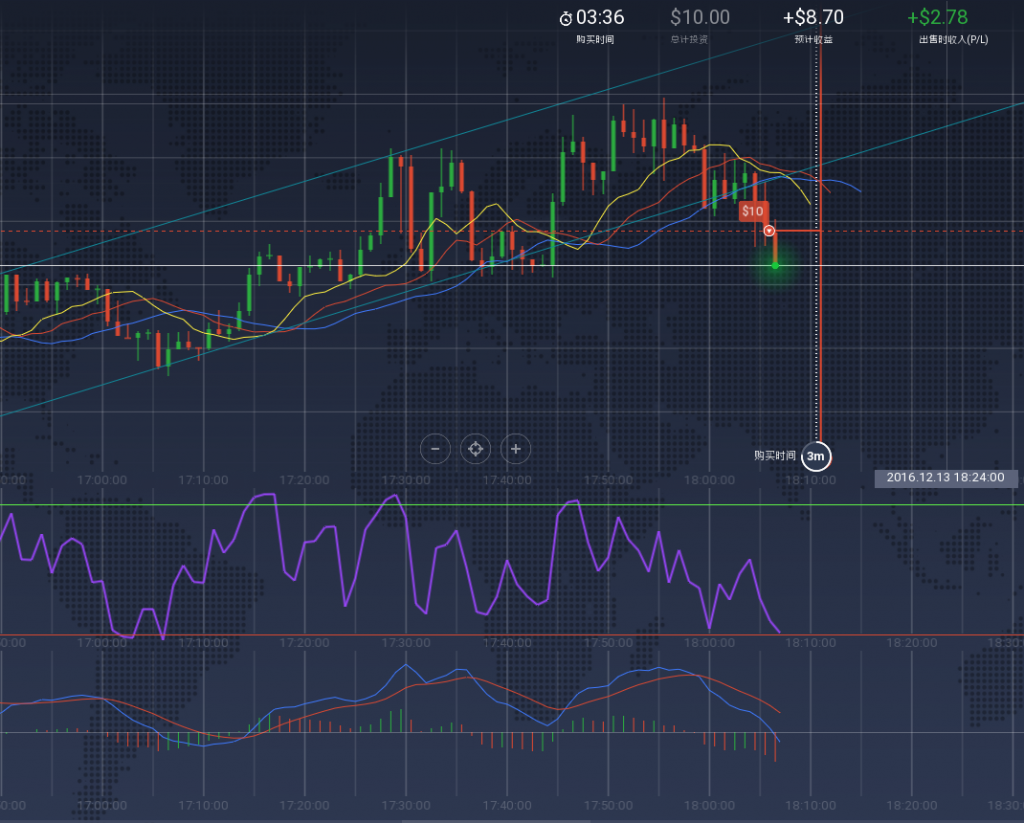
Task: Click 18:20:00 on the bottom MACD time axis
Action: pos(911,805)
